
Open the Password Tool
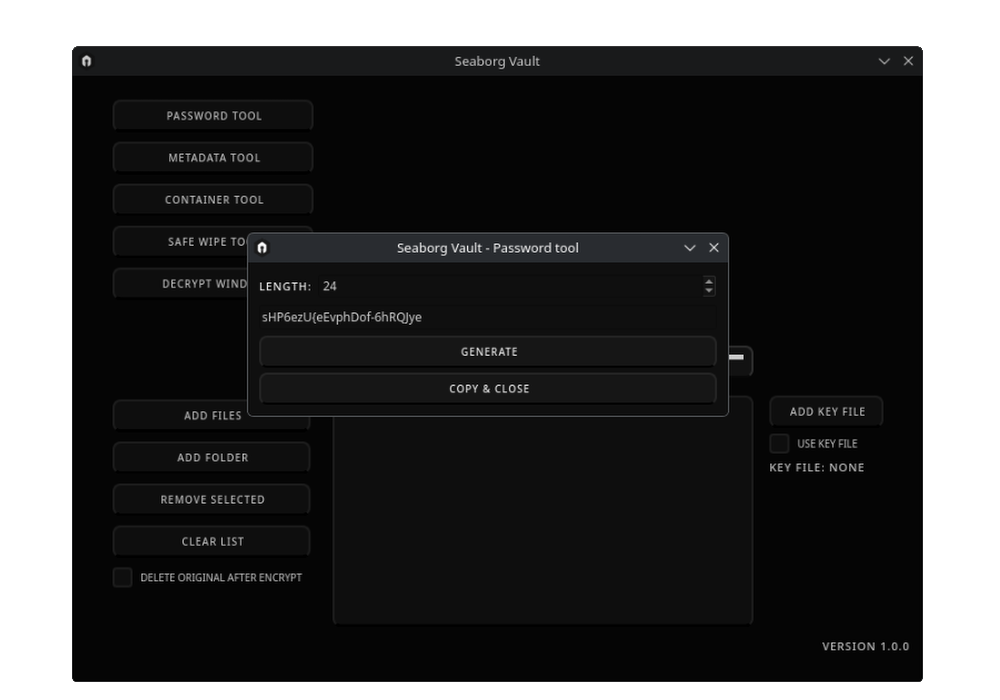pyautogui.click(x=213, y=116)
